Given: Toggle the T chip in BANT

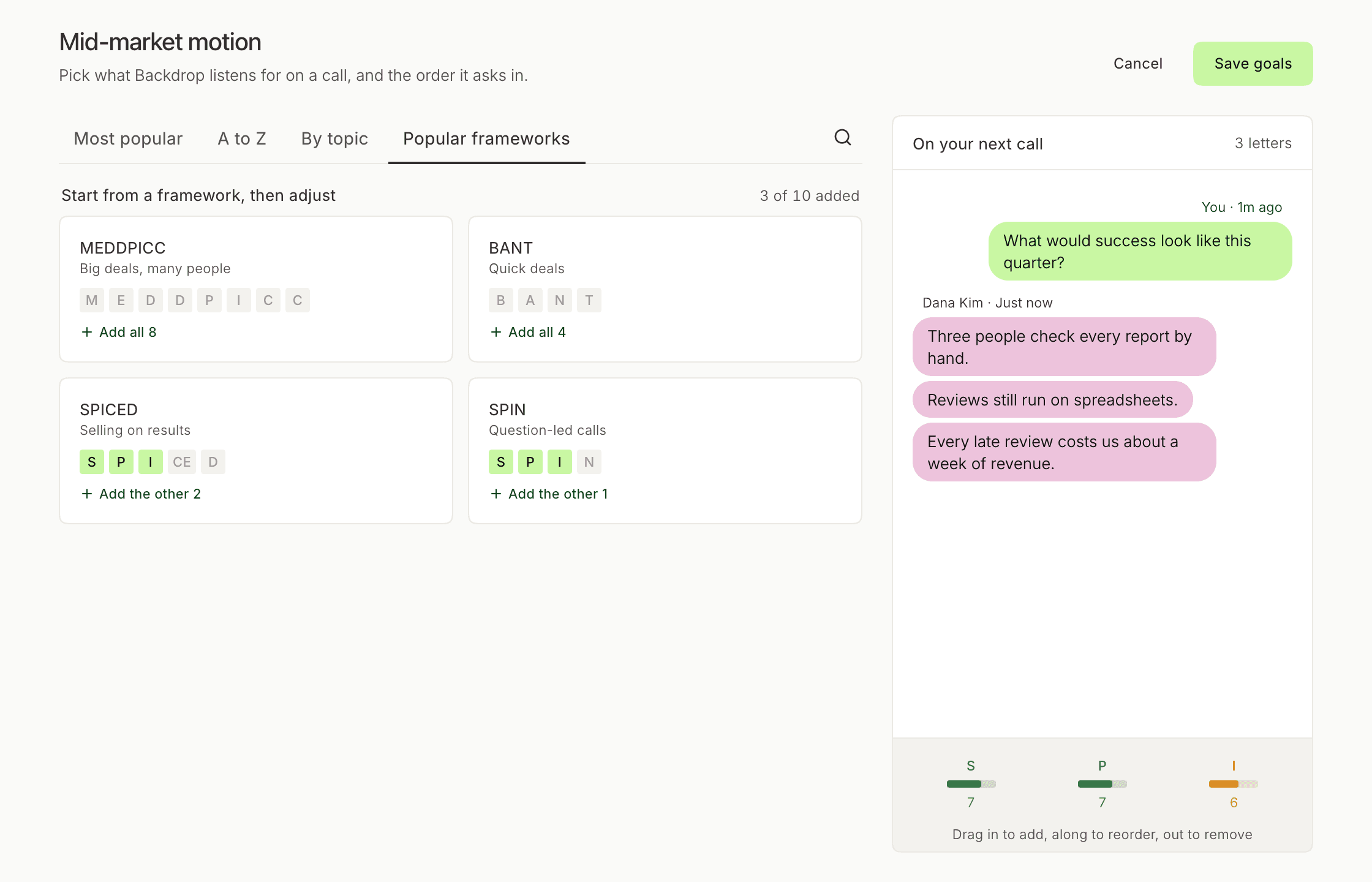Looking at the screenshot, I should click(x=589, y=300).
